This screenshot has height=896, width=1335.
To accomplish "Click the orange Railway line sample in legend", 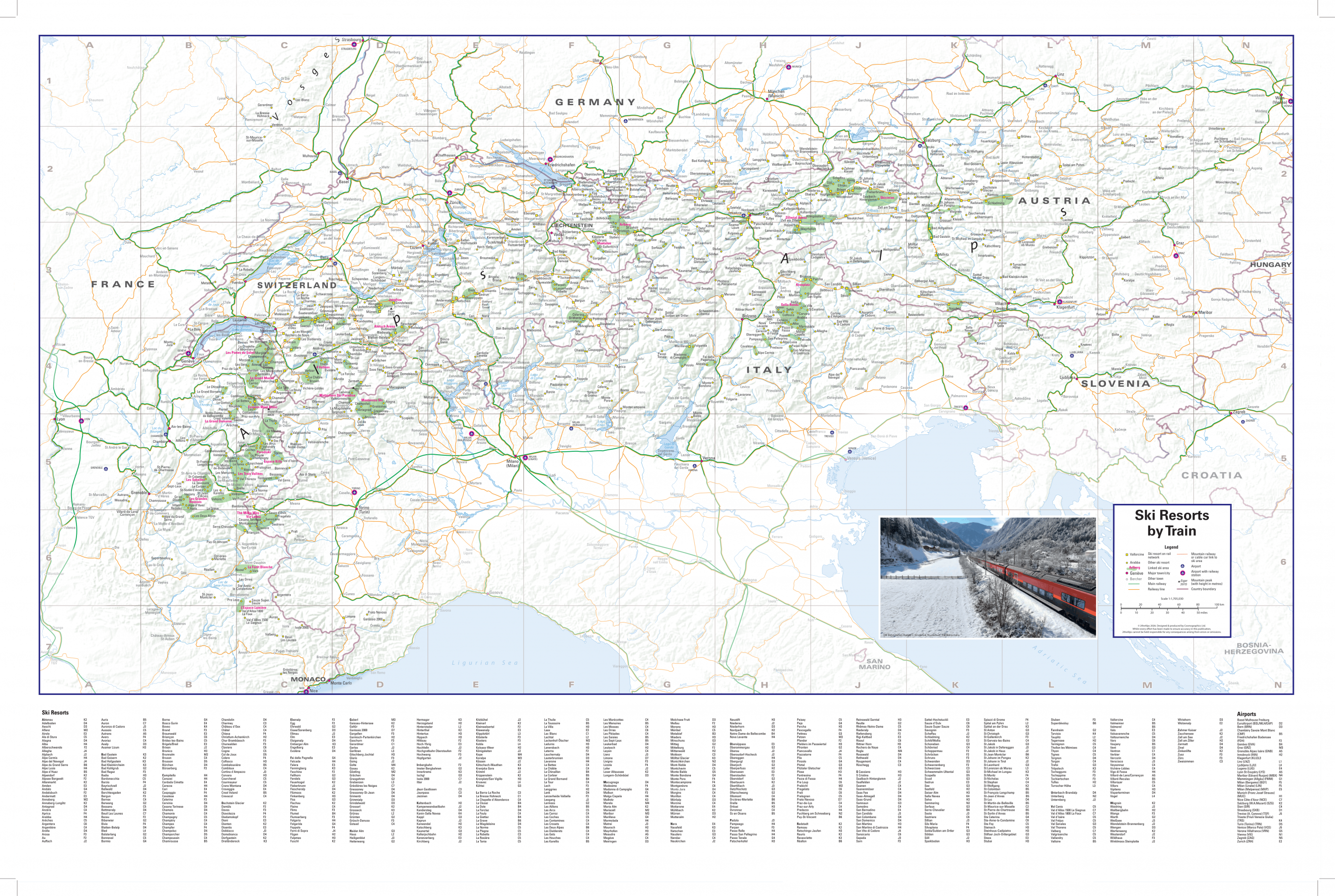I will click(x=1134, y=589).
